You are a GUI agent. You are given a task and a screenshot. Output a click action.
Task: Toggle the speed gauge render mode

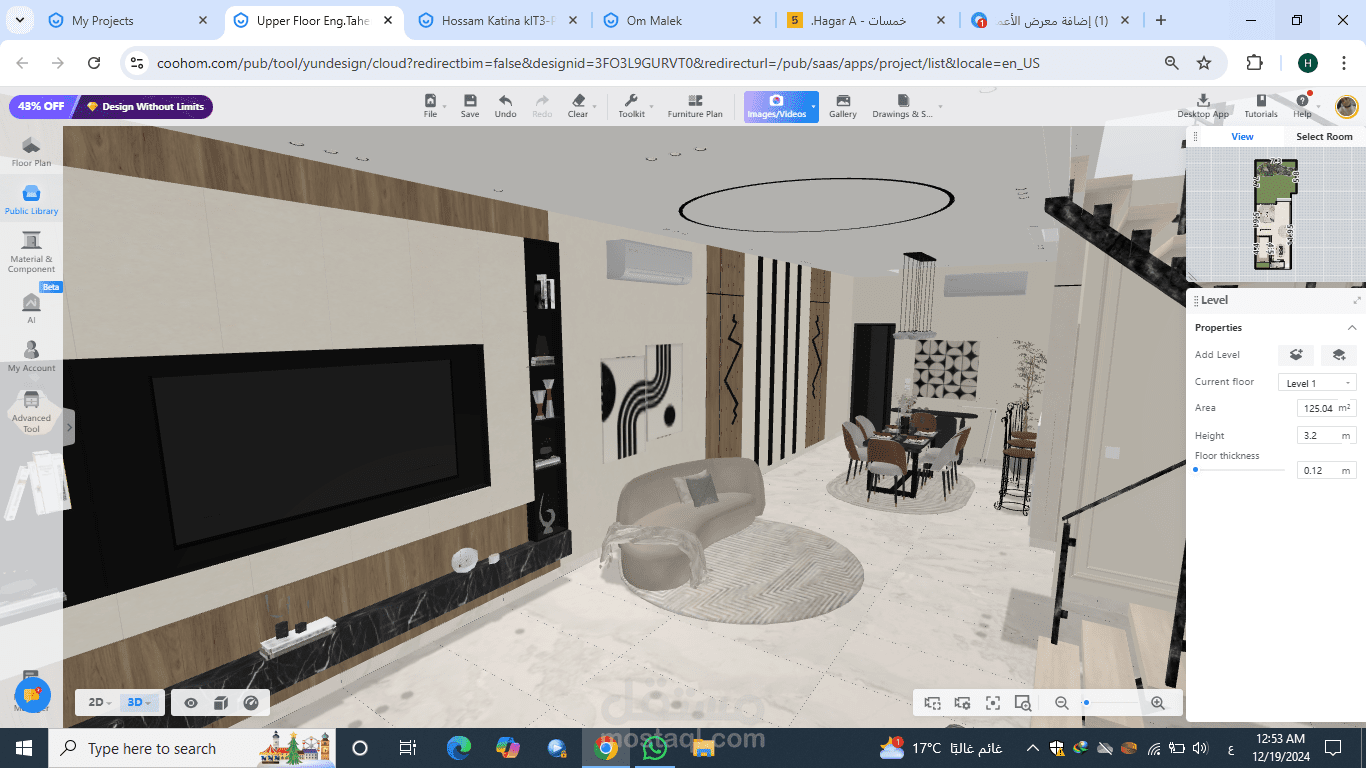click(251, 703)
